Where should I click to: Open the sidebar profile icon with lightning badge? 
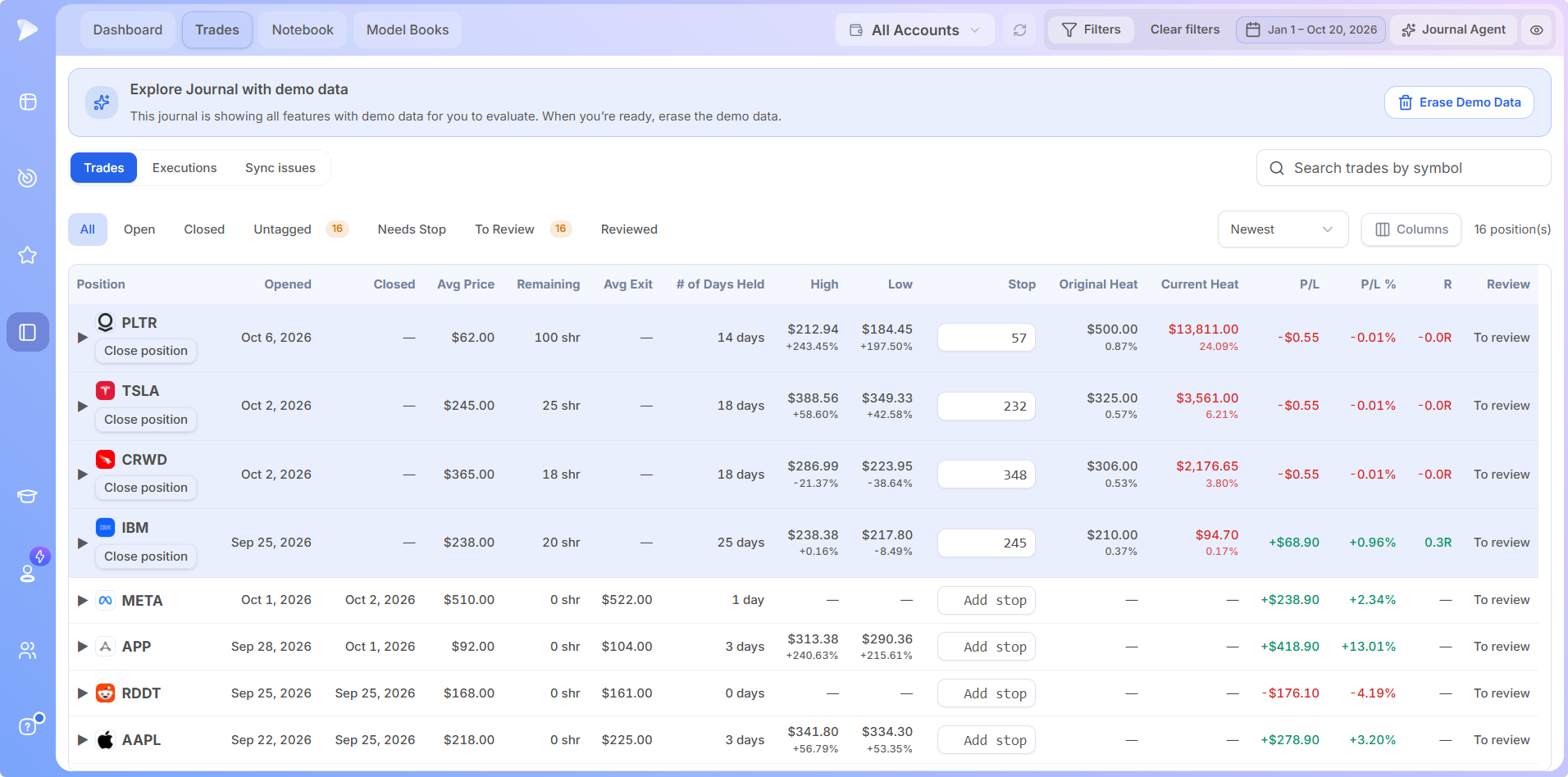28,573
